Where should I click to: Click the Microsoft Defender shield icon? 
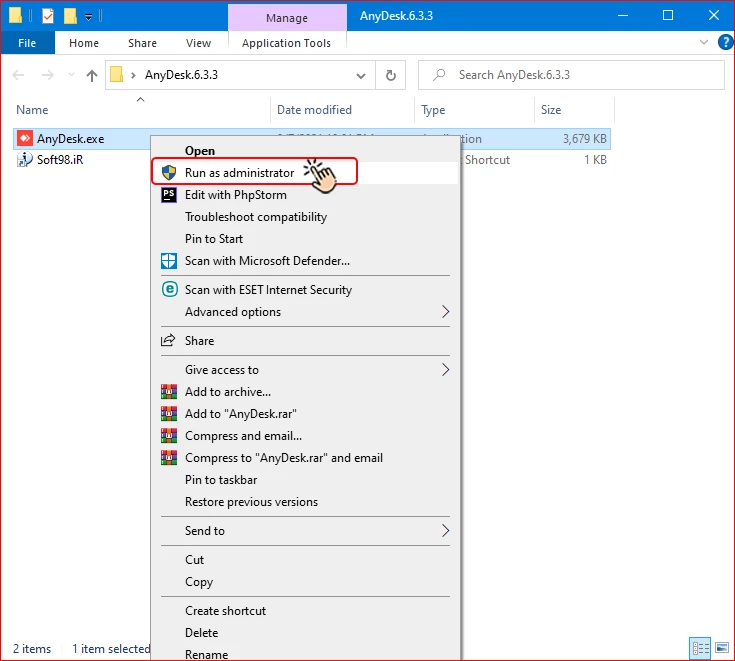[169, 261]
